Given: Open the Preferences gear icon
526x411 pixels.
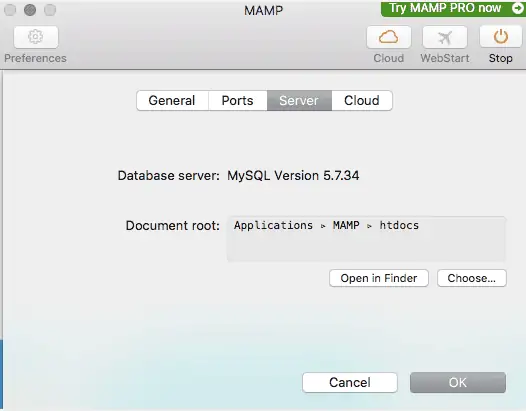Looking at the screenshot, I should pyautogui.click(x=36, y=37).
